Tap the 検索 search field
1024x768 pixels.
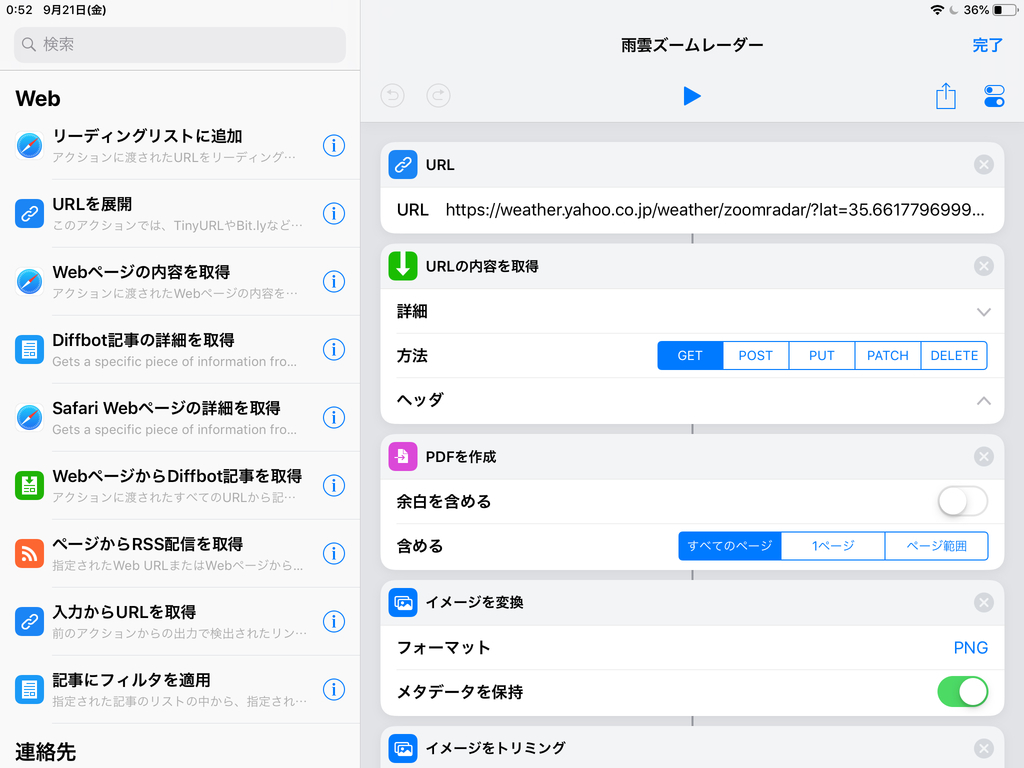[180, 45]
